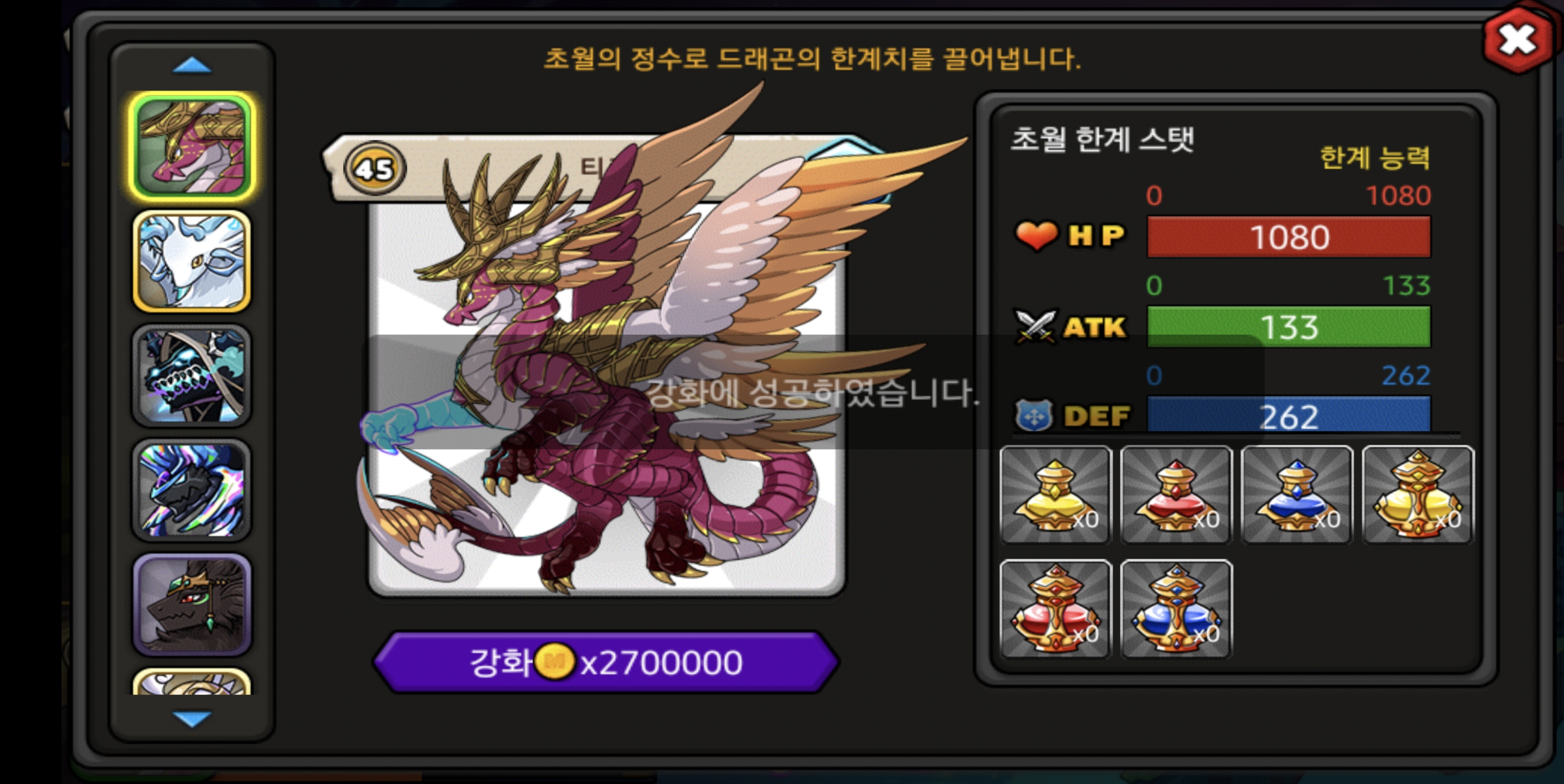Choose the dark skeletal dragon portrait

pyautogui.click(x=192, y=376)
